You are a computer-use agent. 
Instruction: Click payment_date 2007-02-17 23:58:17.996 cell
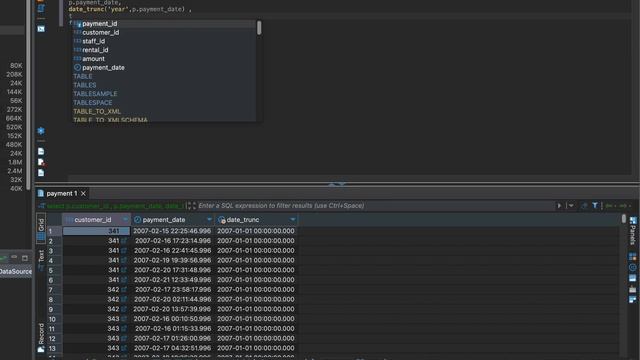(x=173, y=289)
